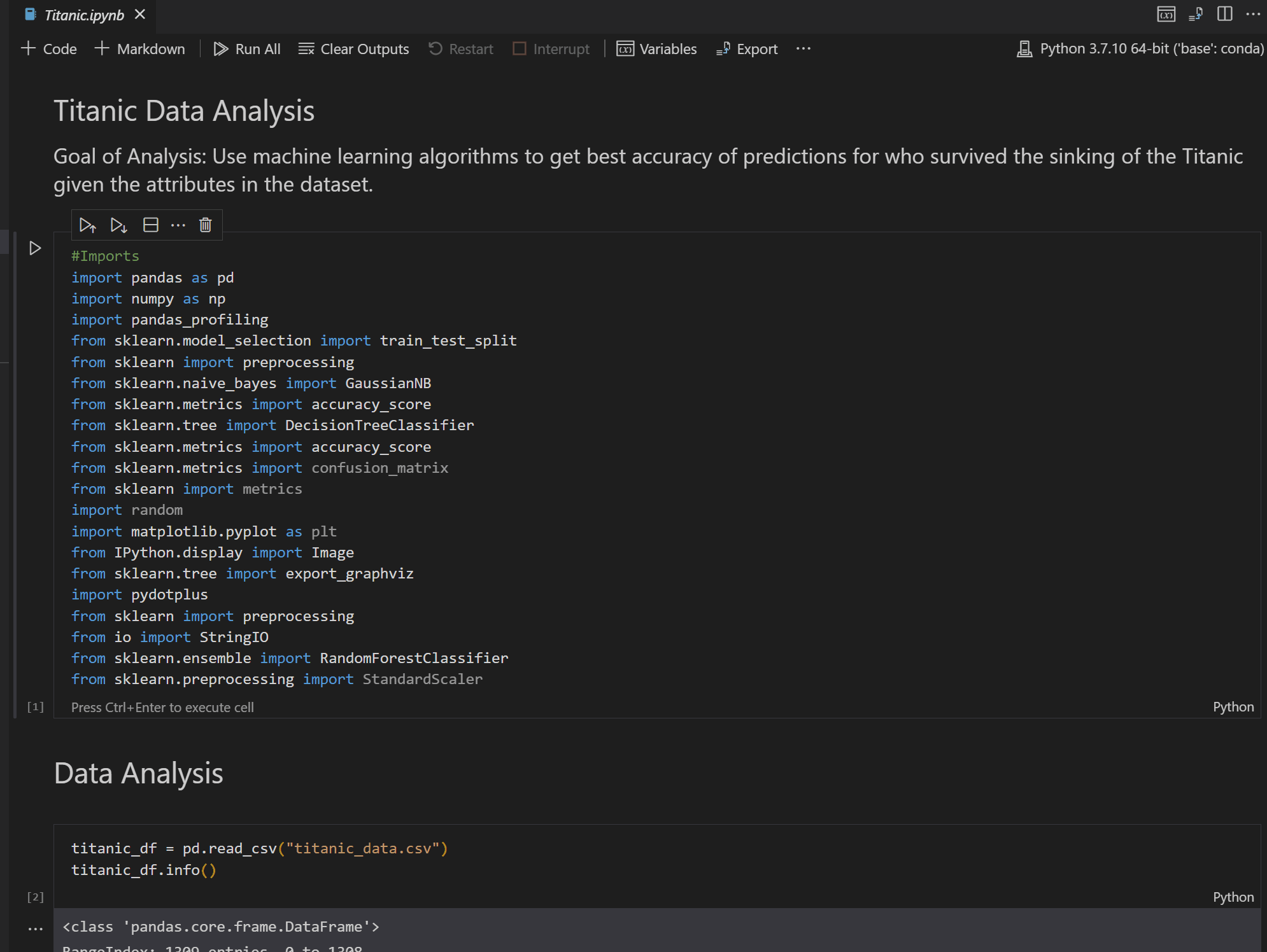Click the 'import pydotplus' line
This screenshot has width=1267, height=952.
pos(139,594)
